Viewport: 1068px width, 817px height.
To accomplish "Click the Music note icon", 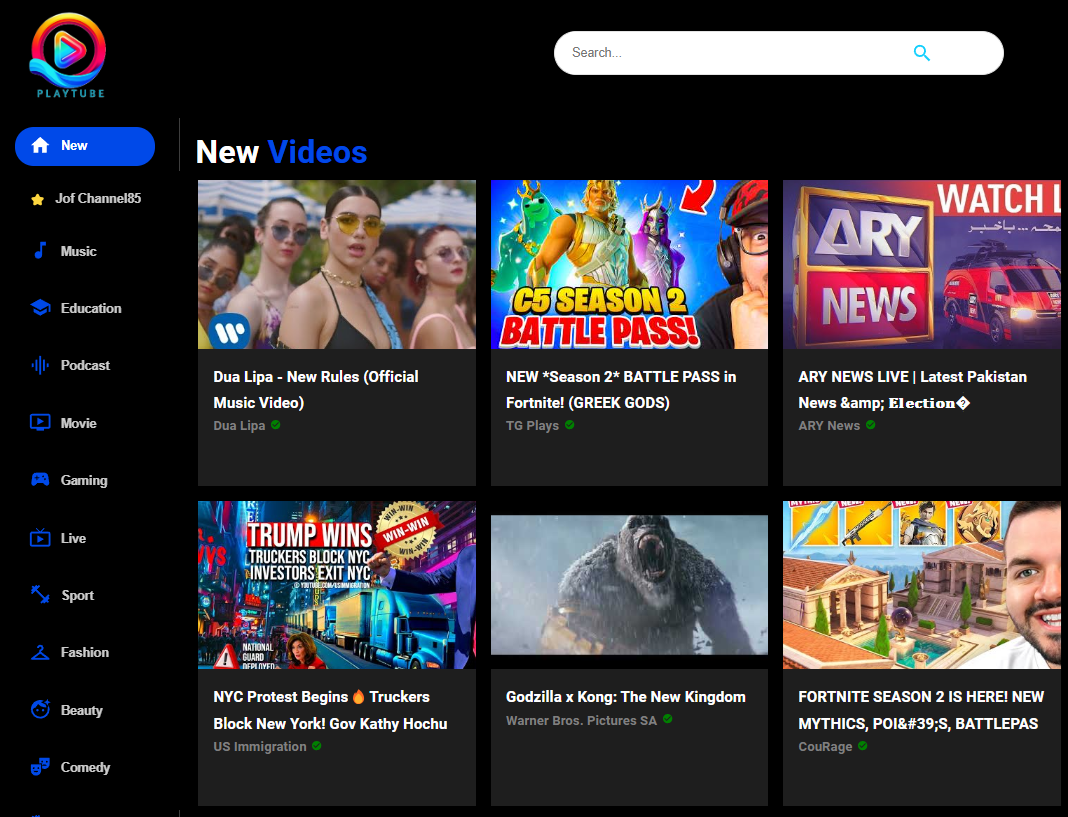I will coord(40,251).
